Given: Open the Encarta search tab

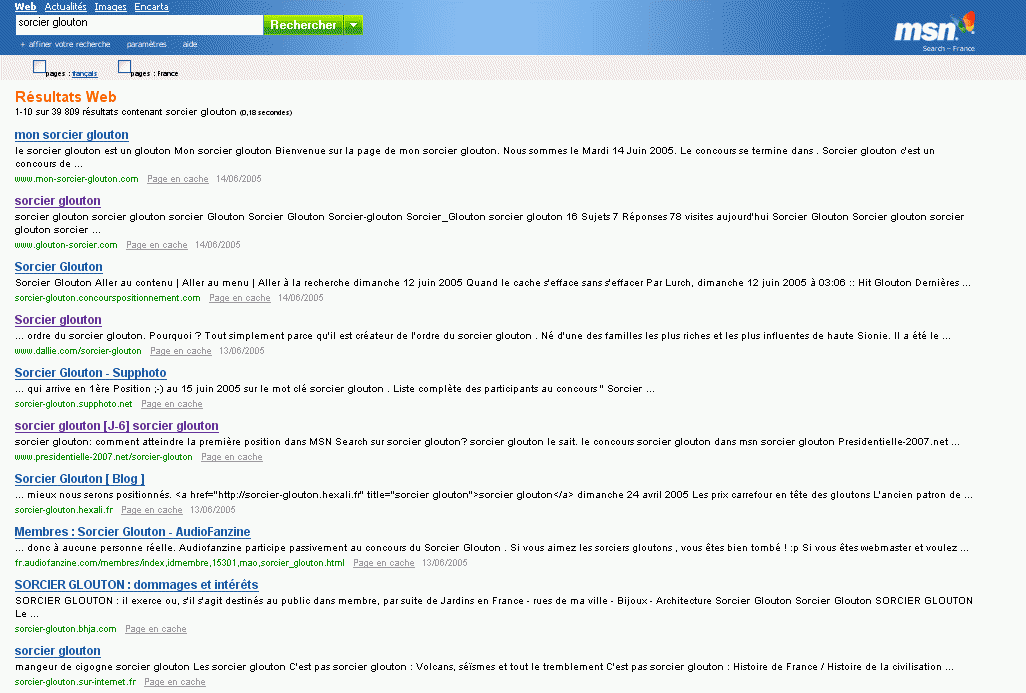Looking at the screenshot, I should point(150,6).
